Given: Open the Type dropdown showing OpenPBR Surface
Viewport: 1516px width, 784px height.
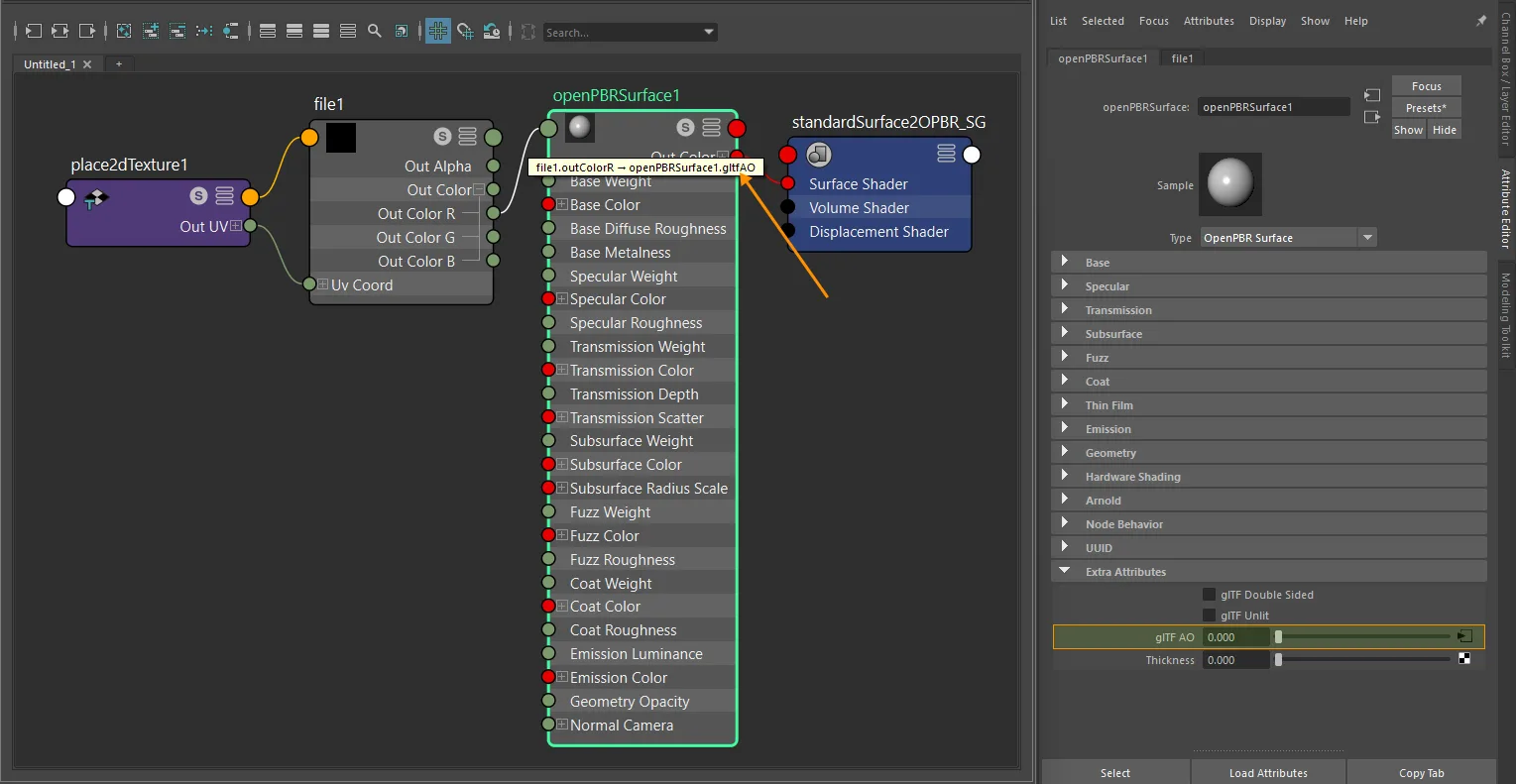Looking at the screenshot, I should (x=1289, y=238).
